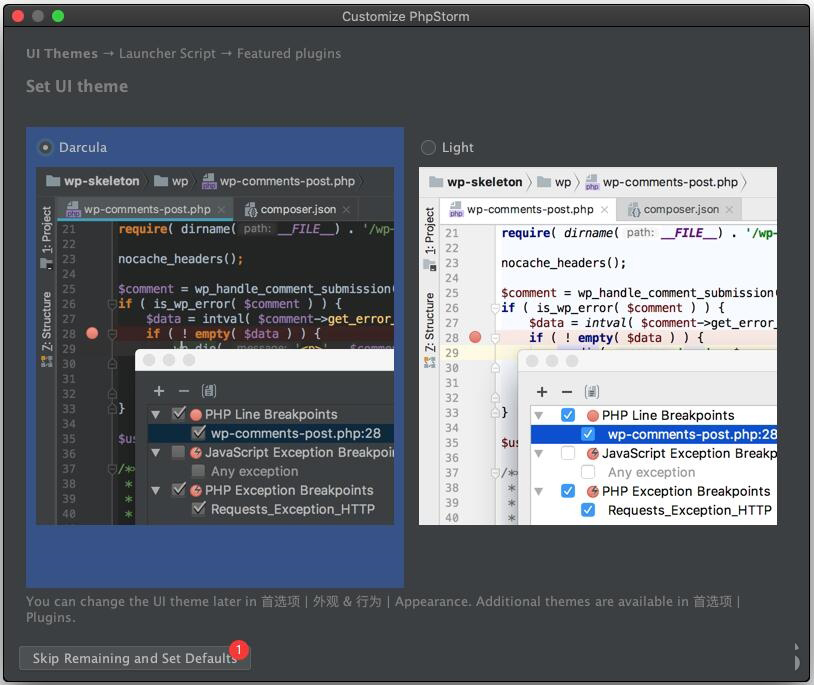The image size is (814, 685).
Task: Open wp-comments-post.php editor tab in Light preview
Action: [528, 209]
